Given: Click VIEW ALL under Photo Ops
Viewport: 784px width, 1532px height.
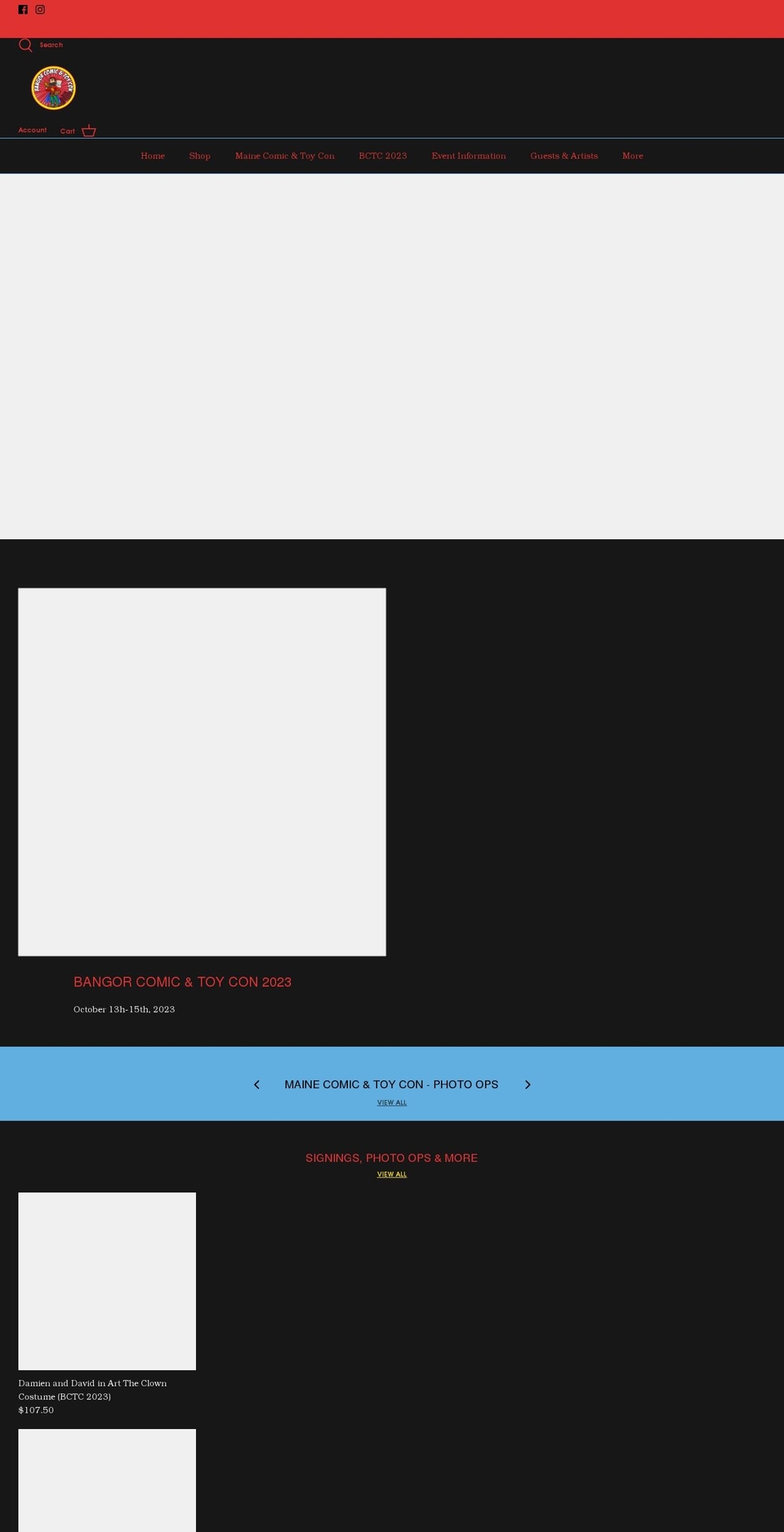Looking at the screenshot, I should [x=392, y=1102].
